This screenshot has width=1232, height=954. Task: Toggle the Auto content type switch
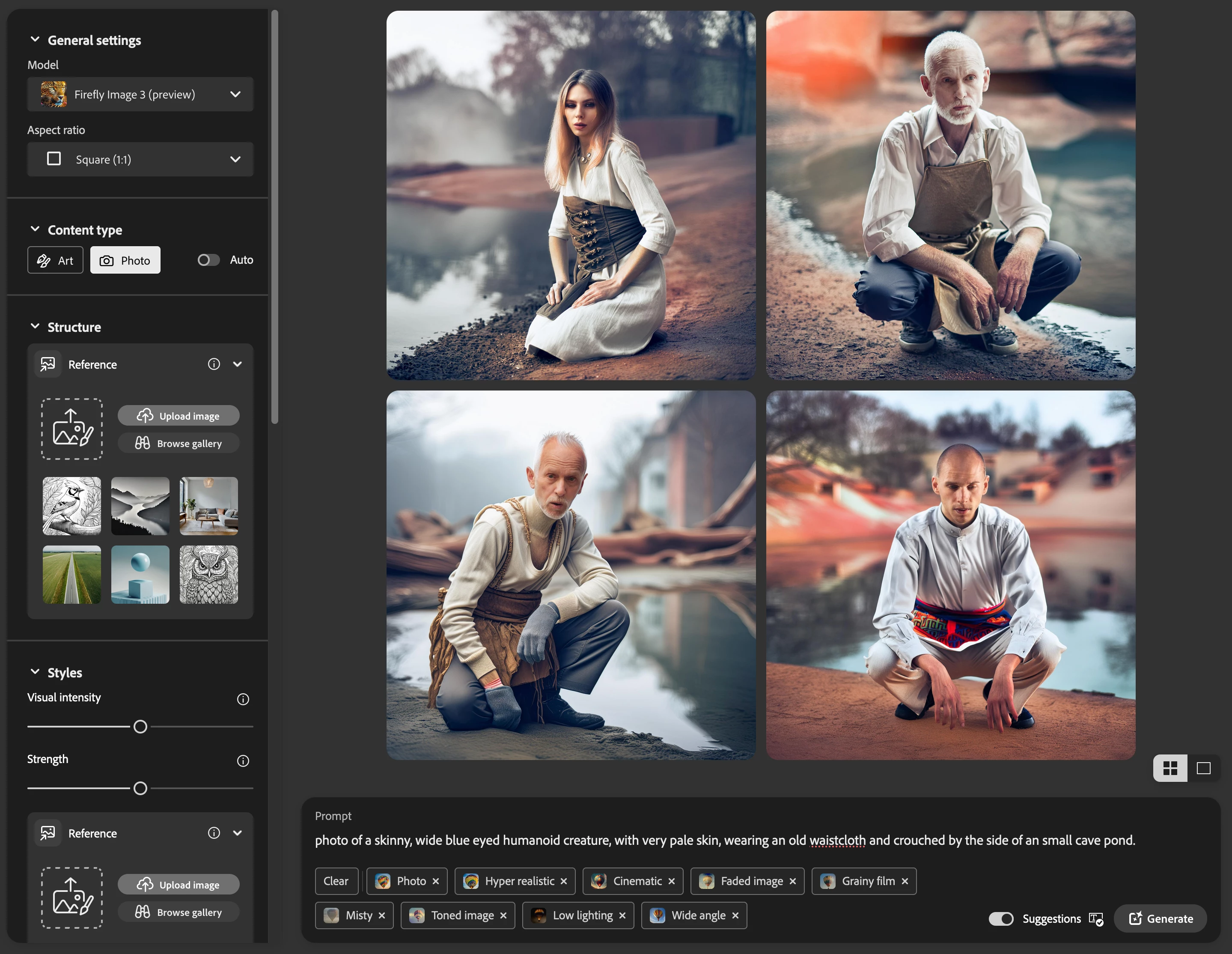(x=208, y=260)
